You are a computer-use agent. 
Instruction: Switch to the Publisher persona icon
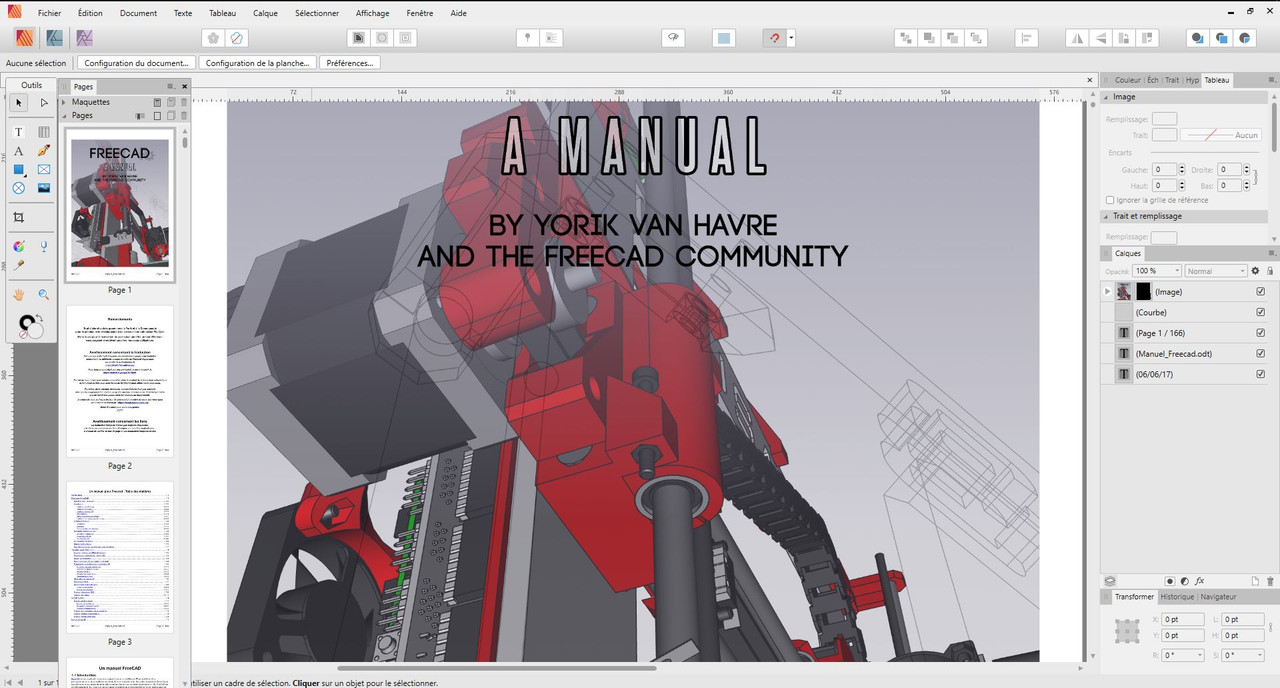coord(24,38)
